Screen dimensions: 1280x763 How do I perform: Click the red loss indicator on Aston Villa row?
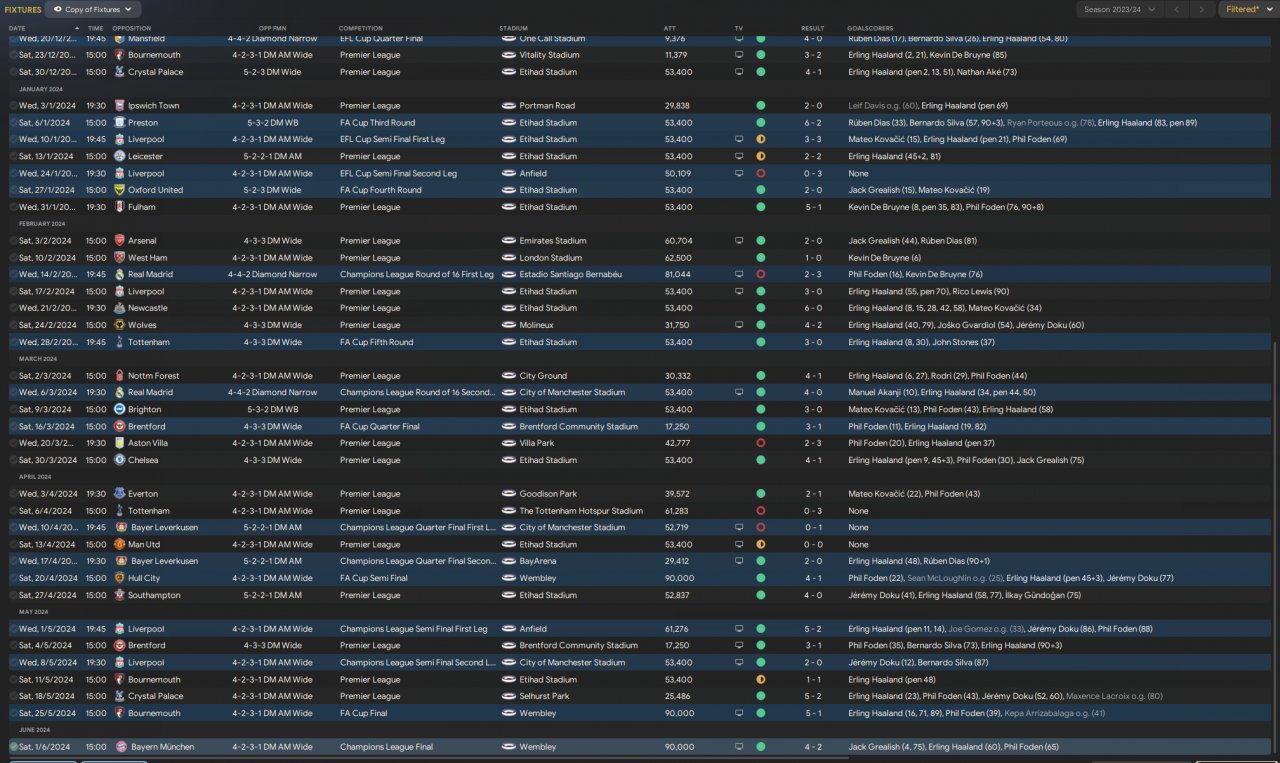coord(761,443)
